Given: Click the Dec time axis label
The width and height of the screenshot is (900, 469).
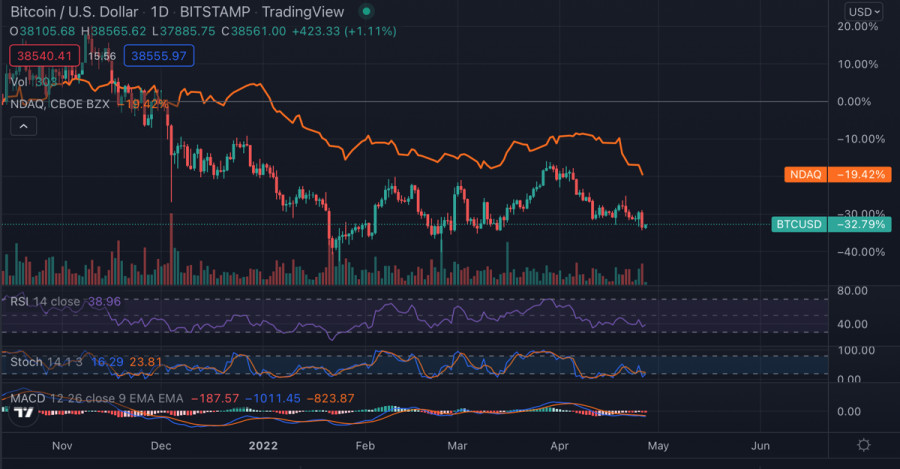Looking at the screenshot, I should click(x=161, y=445).
